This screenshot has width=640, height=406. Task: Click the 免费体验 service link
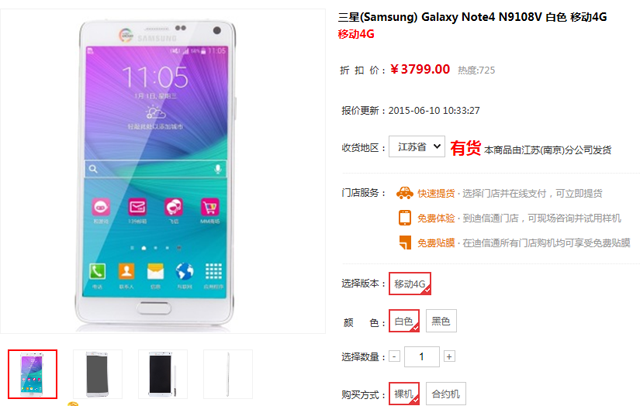pos(436,218)
